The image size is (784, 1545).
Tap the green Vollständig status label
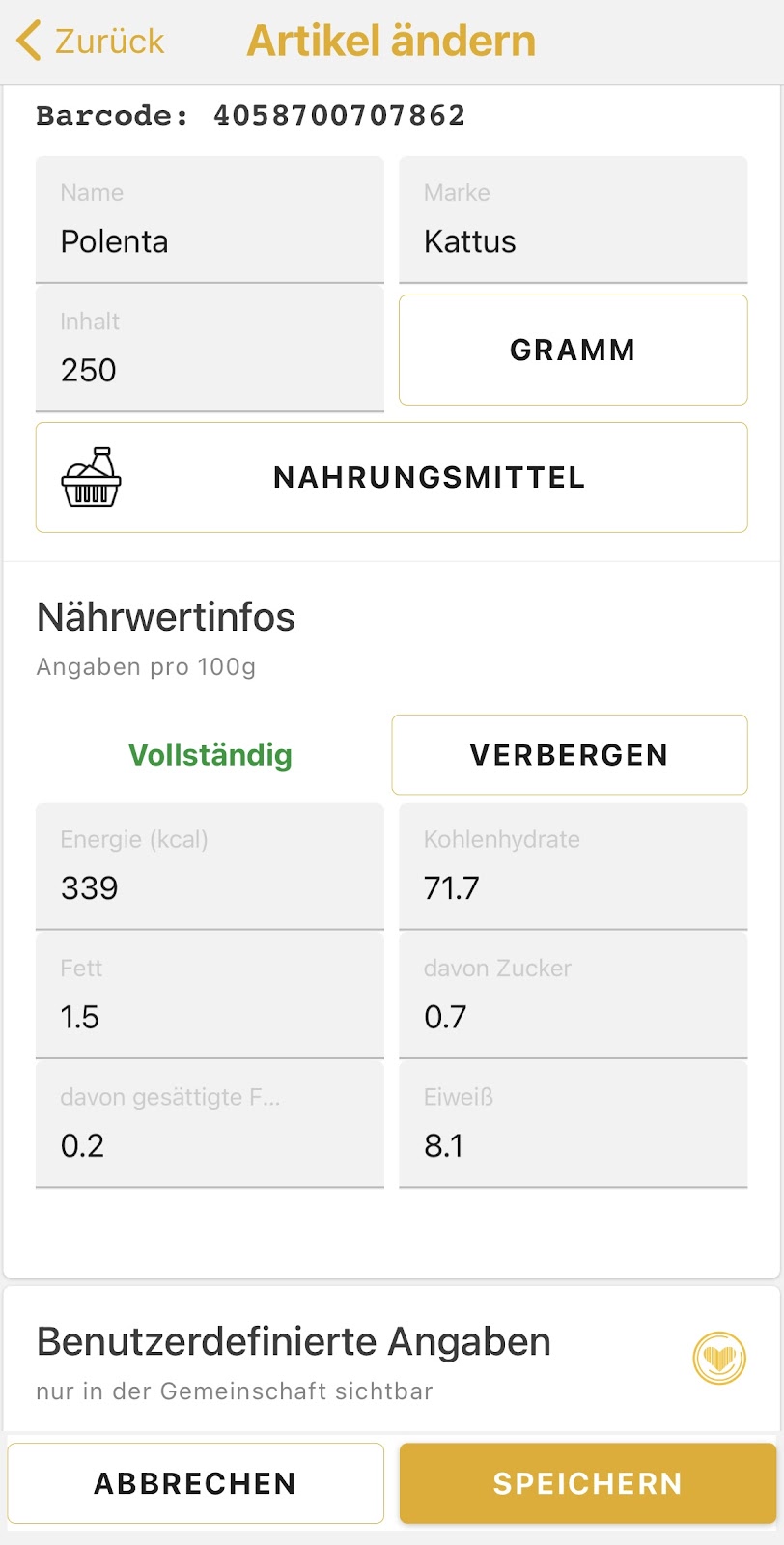pos(210,755)
